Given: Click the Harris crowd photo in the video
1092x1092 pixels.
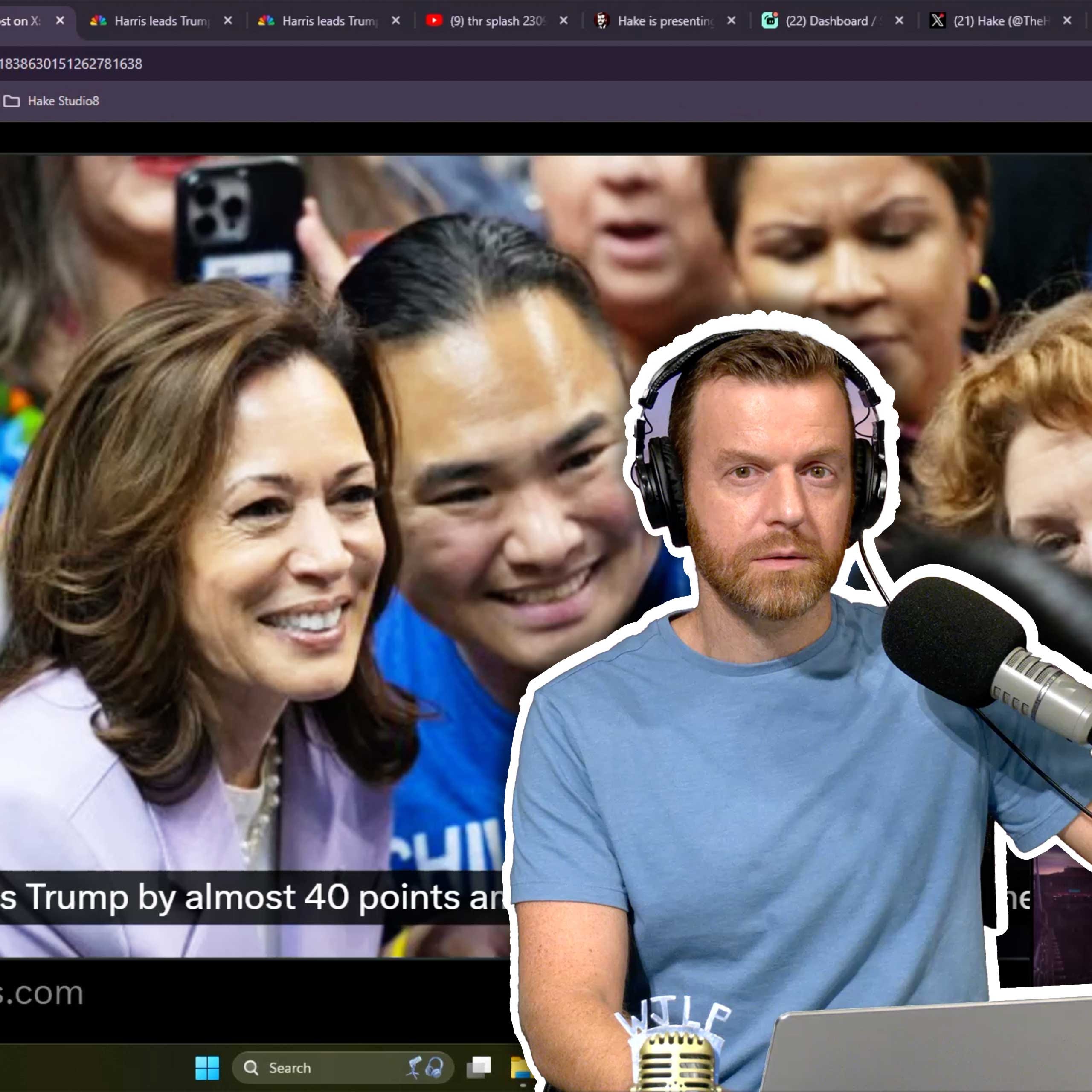Looking at the screenshot, I should 254,509.
